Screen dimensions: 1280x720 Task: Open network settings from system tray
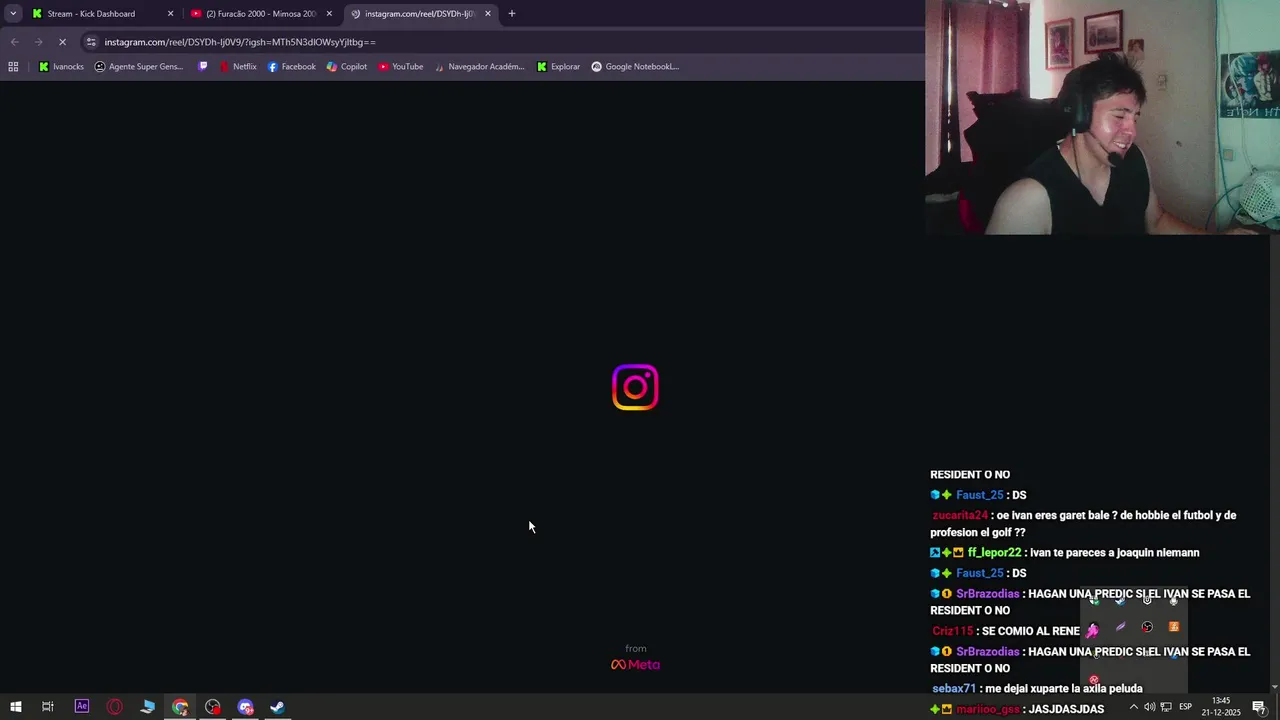(x=1166, y=707)
